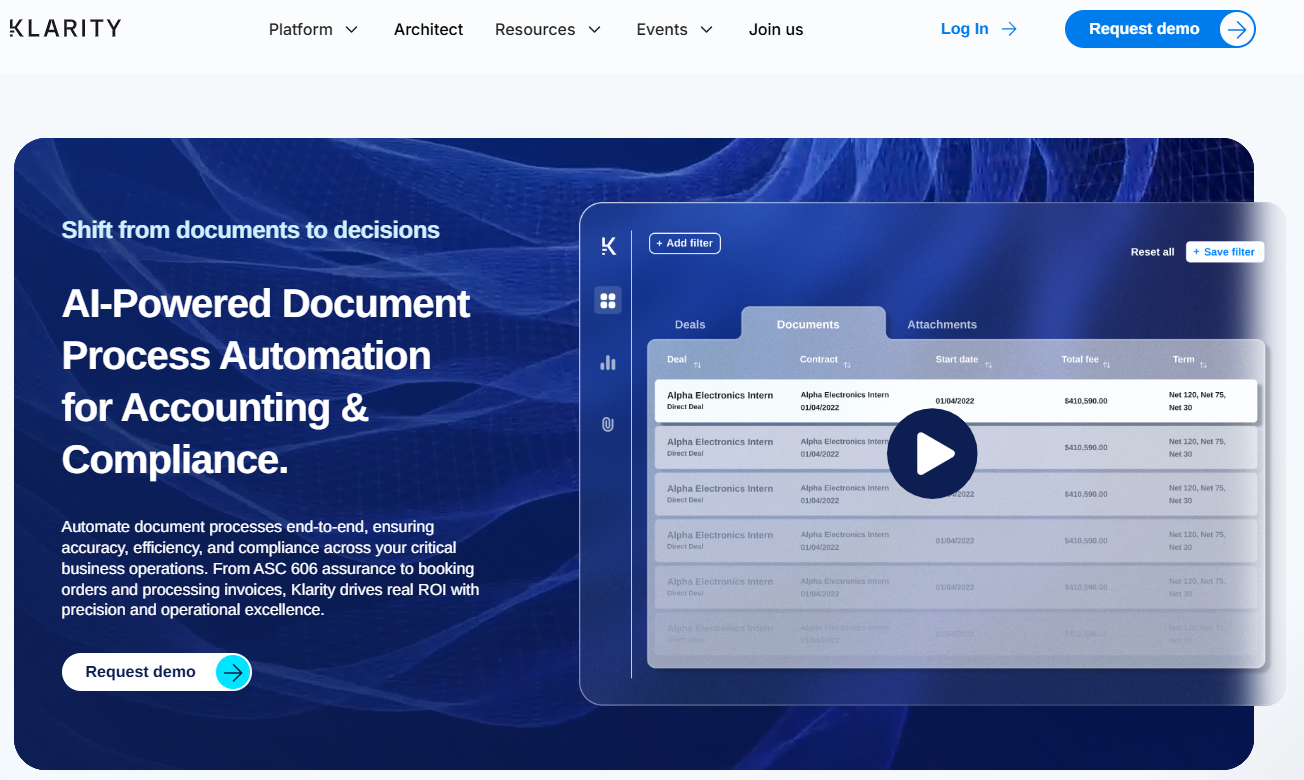
Task: Click the arrow icon inside Request demo button
Action: pyautogui.click(x=1235, y=29)
